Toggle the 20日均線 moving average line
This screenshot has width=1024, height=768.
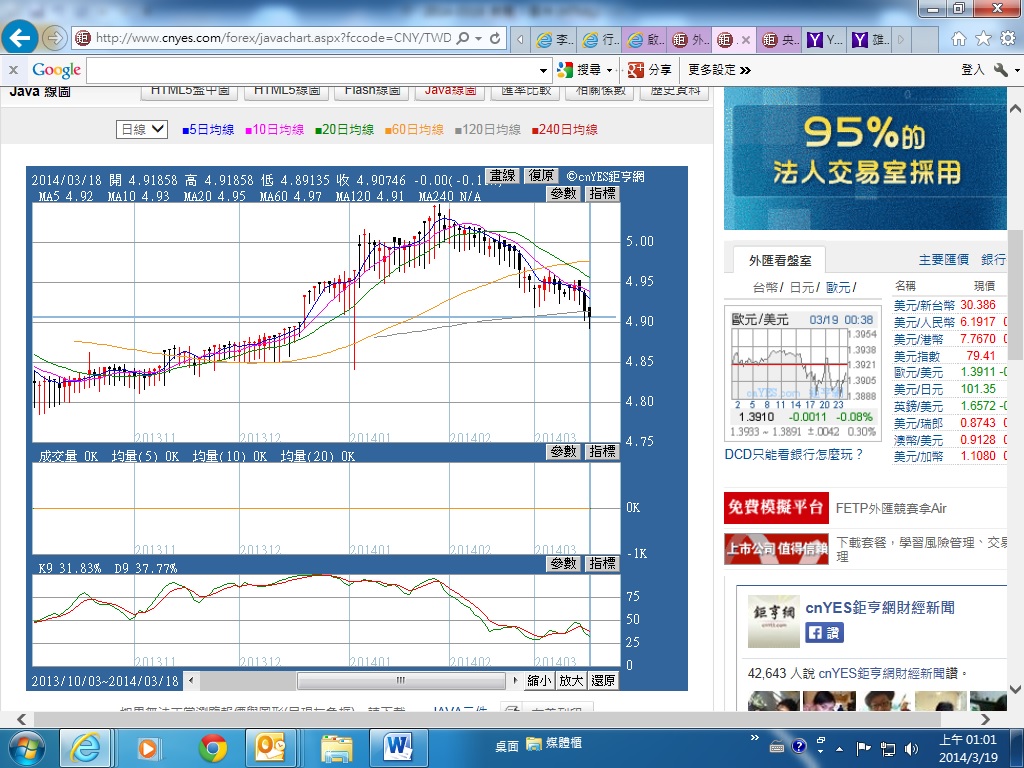(344, 129)
